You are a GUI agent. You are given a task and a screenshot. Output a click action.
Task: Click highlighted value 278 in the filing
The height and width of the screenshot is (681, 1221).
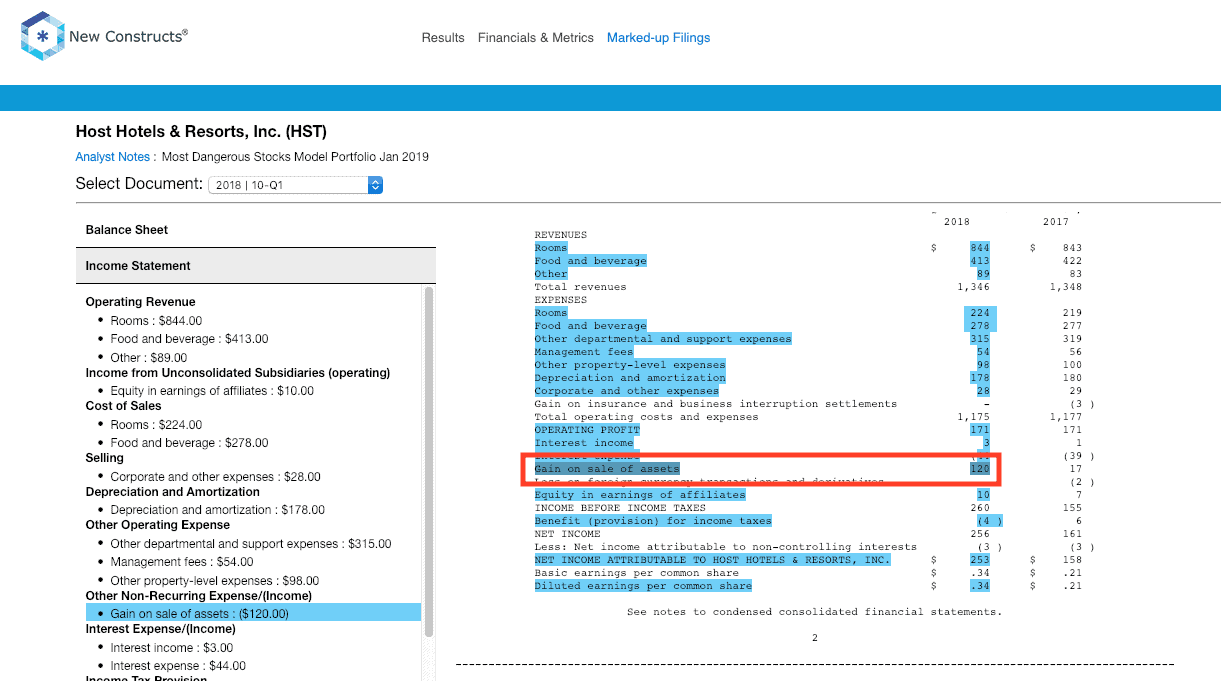click(979, 326)
